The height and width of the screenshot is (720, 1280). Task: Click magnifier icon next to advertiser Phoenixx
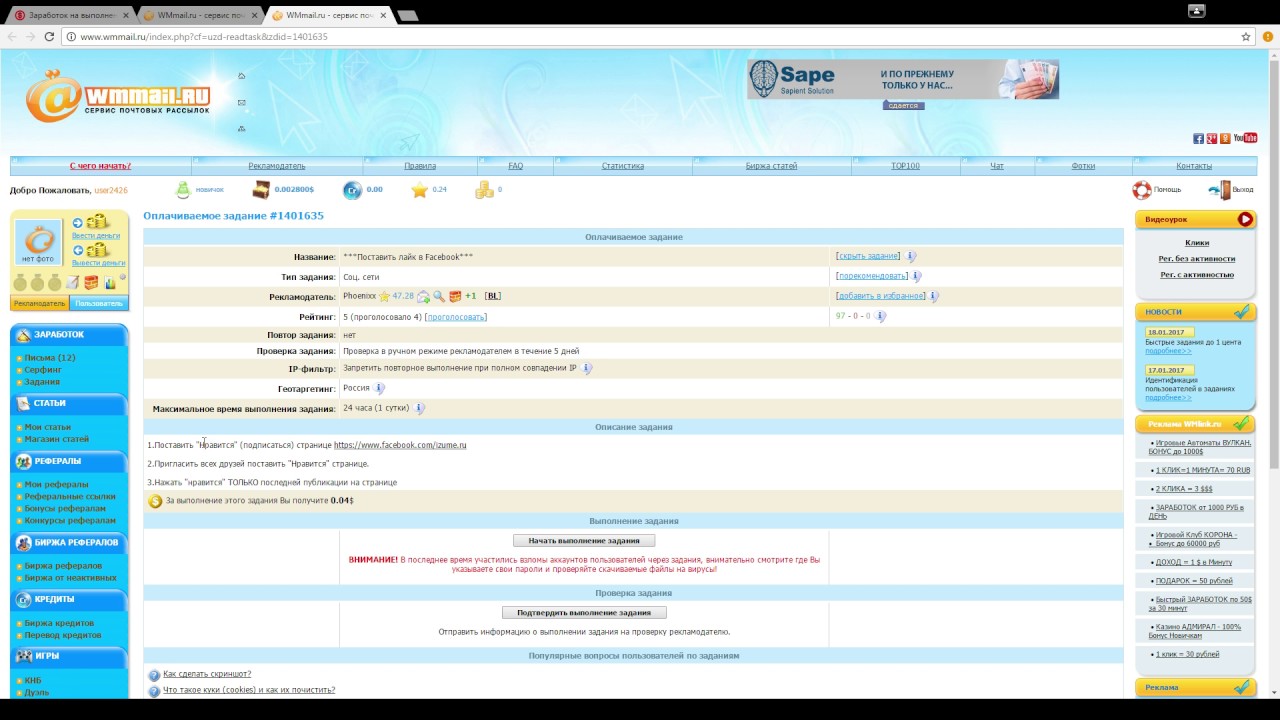[x=439, y=297]
